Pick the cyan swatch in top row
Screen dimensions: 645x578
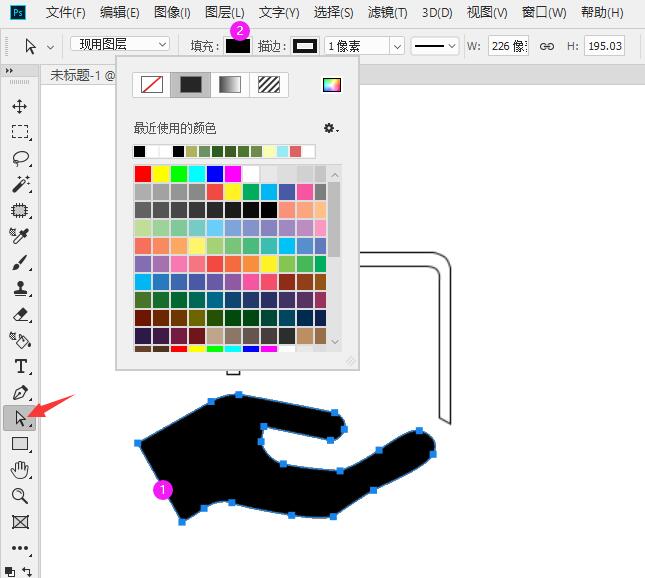coord(197,174)
